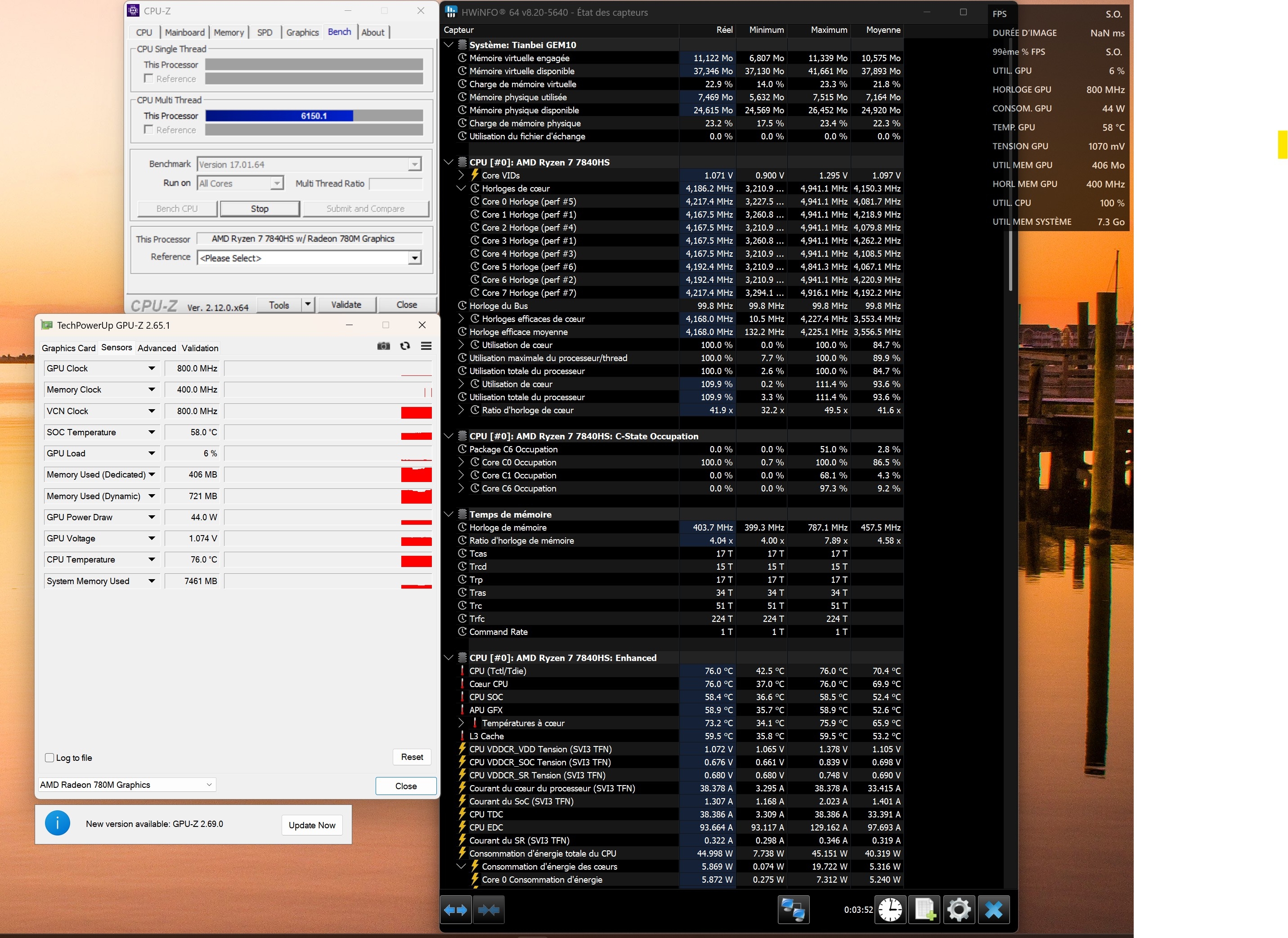1288x938 pixels.
Task: Sort by the Maximum column header
Action: (x=818, y=30)
